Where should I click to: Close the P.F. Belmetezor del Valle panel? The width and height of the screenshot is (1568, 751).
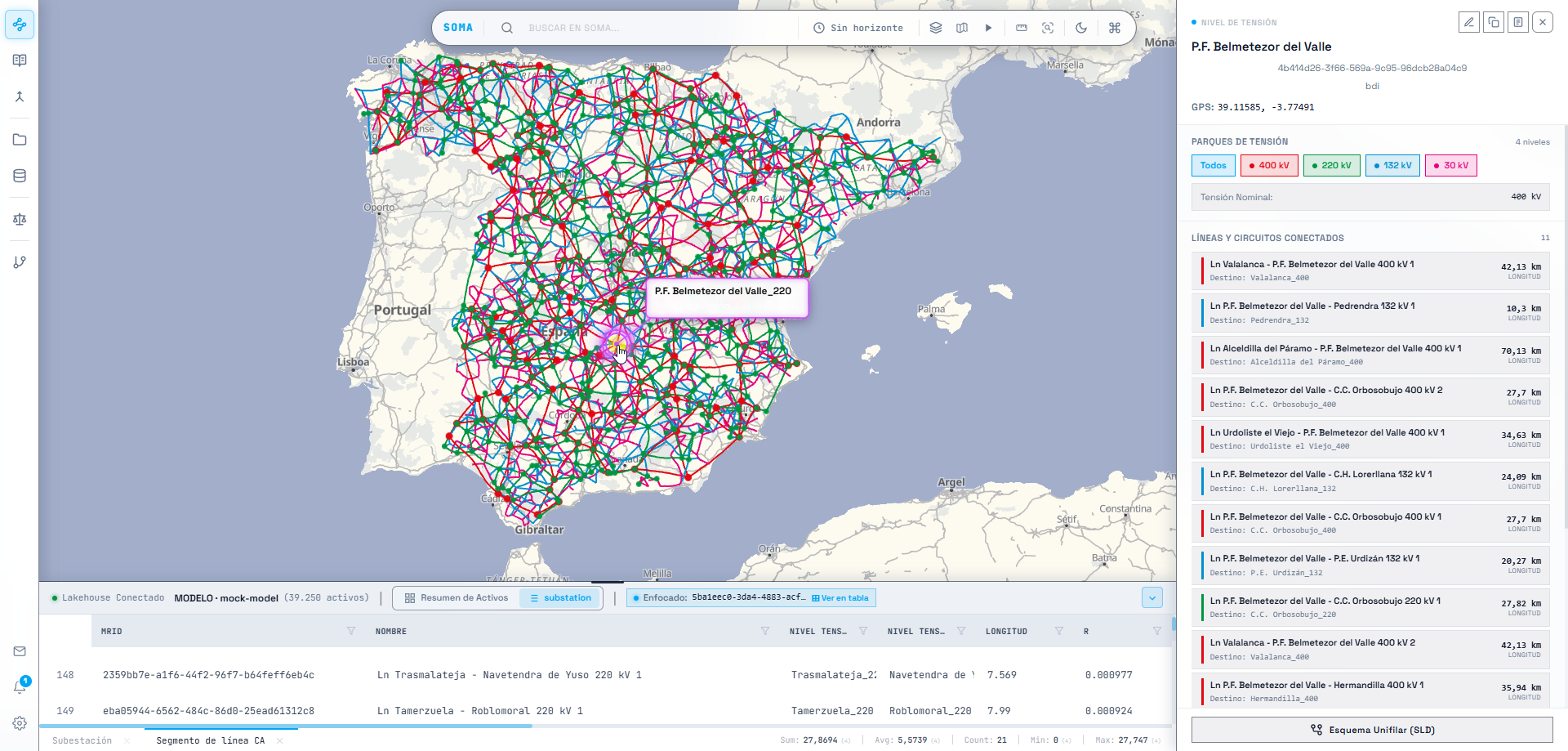click(x=1543, y=22)
